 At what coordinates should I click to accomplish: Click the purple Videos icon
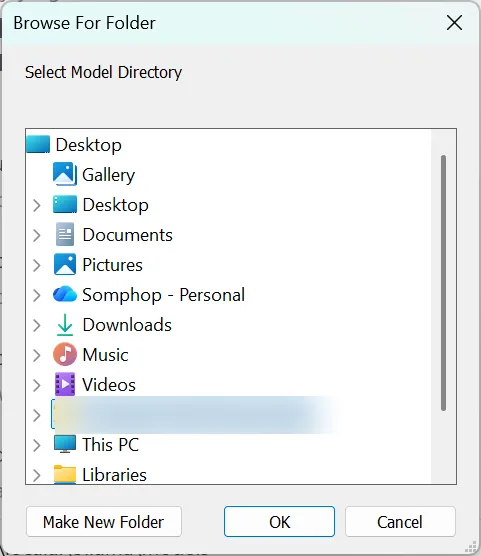click(65, 384)
